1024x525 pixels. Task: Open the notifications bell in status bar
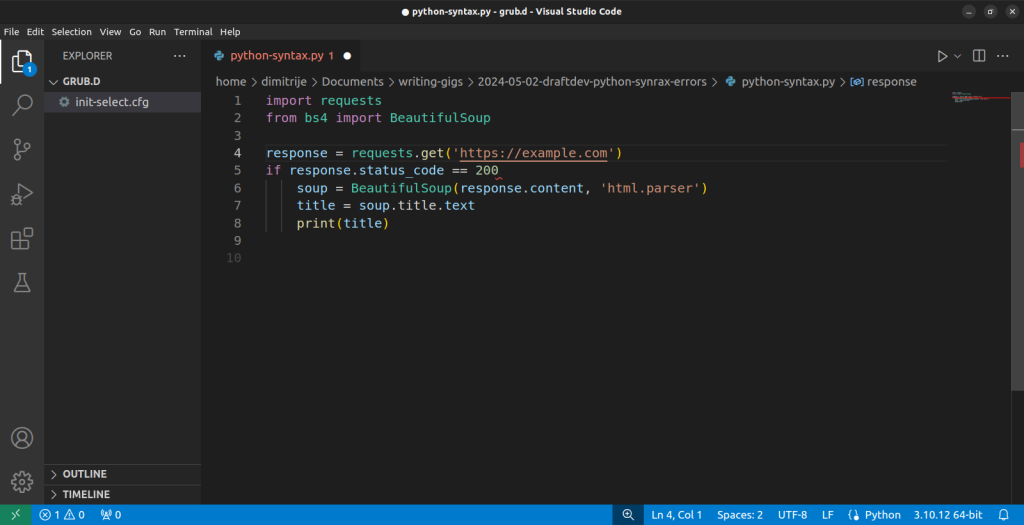[1003, 515]
